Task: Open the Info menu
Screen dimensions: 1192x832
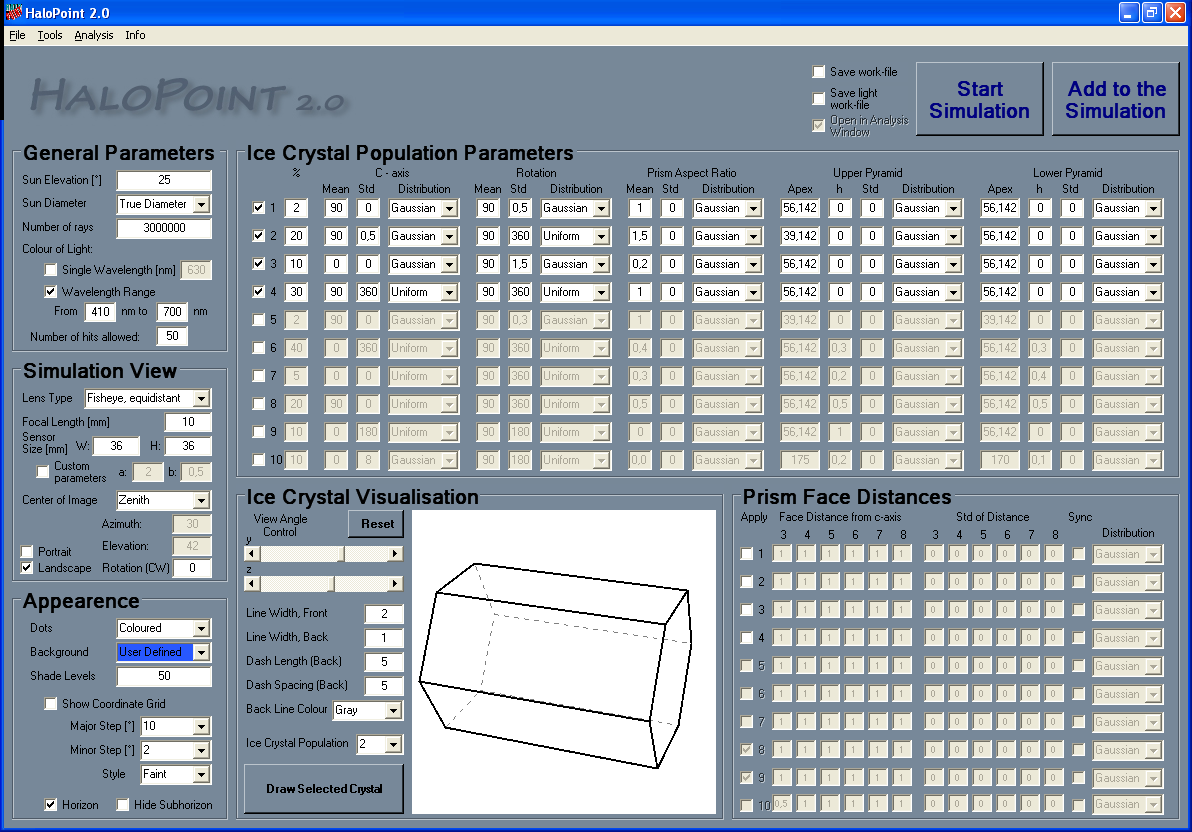Action: pyautogui.click(x=135, y=35)
